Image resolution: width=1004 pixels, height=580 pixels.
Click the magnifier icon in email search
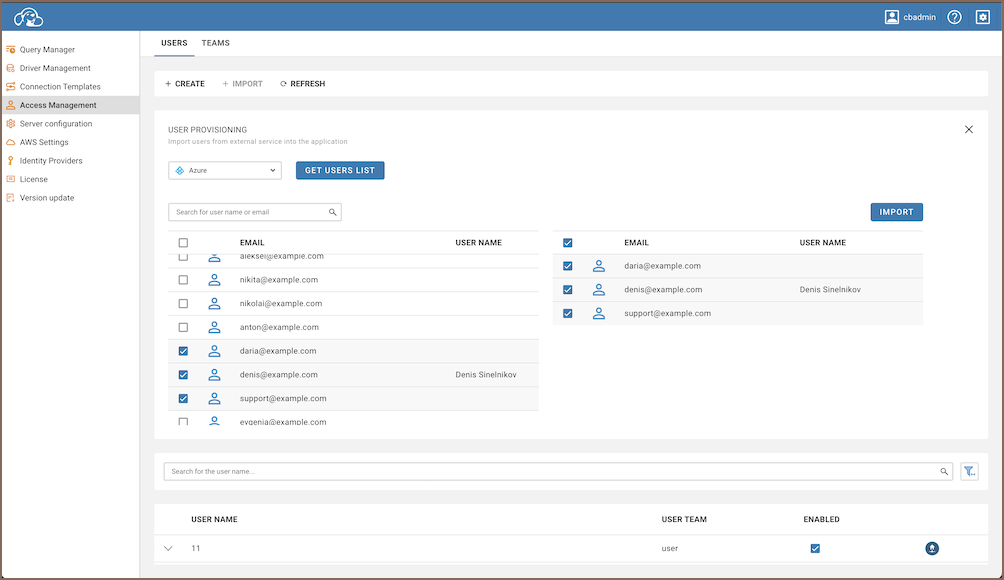click(333, 212)
